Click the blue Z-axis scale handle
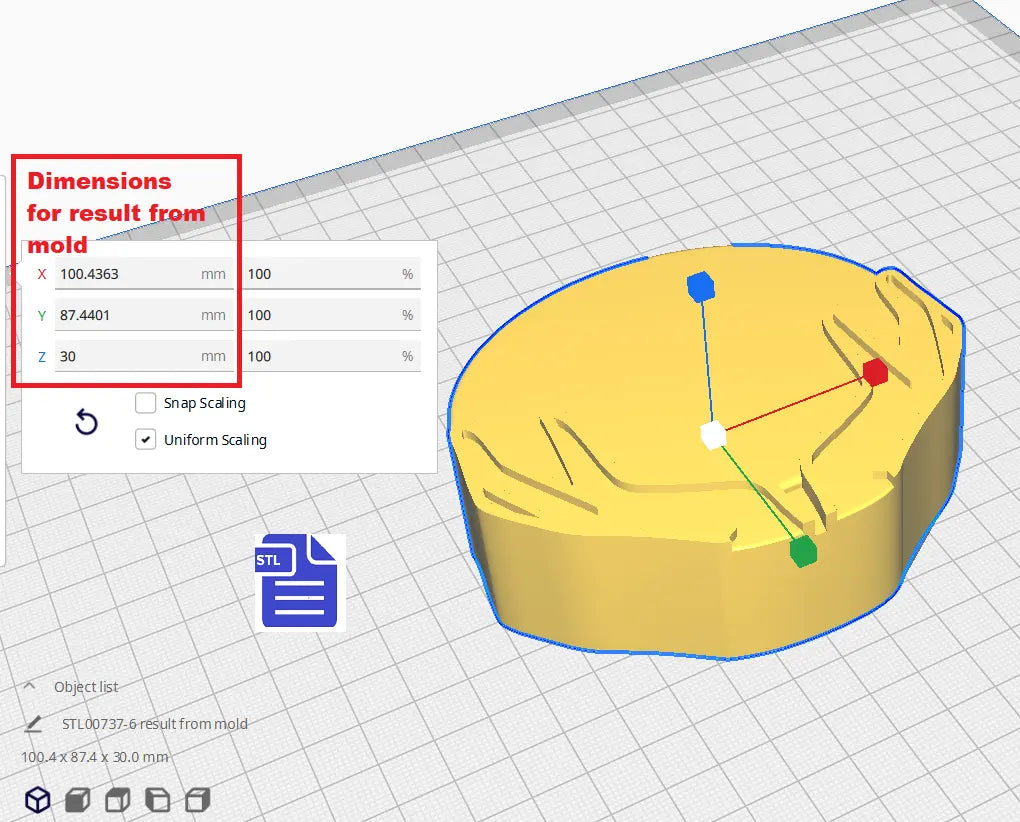 coord(701,287)
